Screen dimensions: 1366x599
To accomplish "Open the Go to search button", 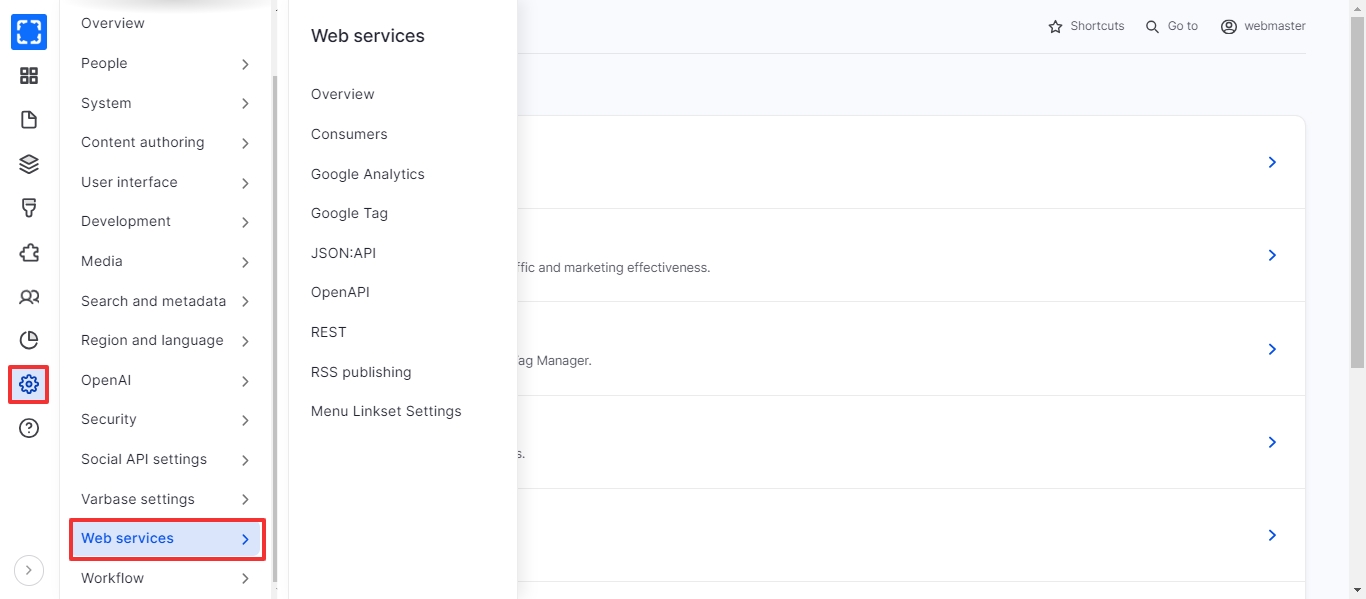I will click(x=1172, y=26).
